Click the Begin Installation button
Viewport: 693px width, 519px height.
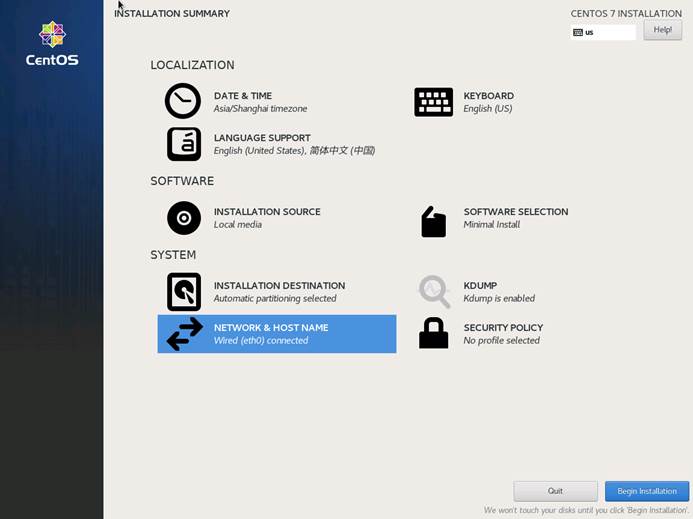(647, 491)
